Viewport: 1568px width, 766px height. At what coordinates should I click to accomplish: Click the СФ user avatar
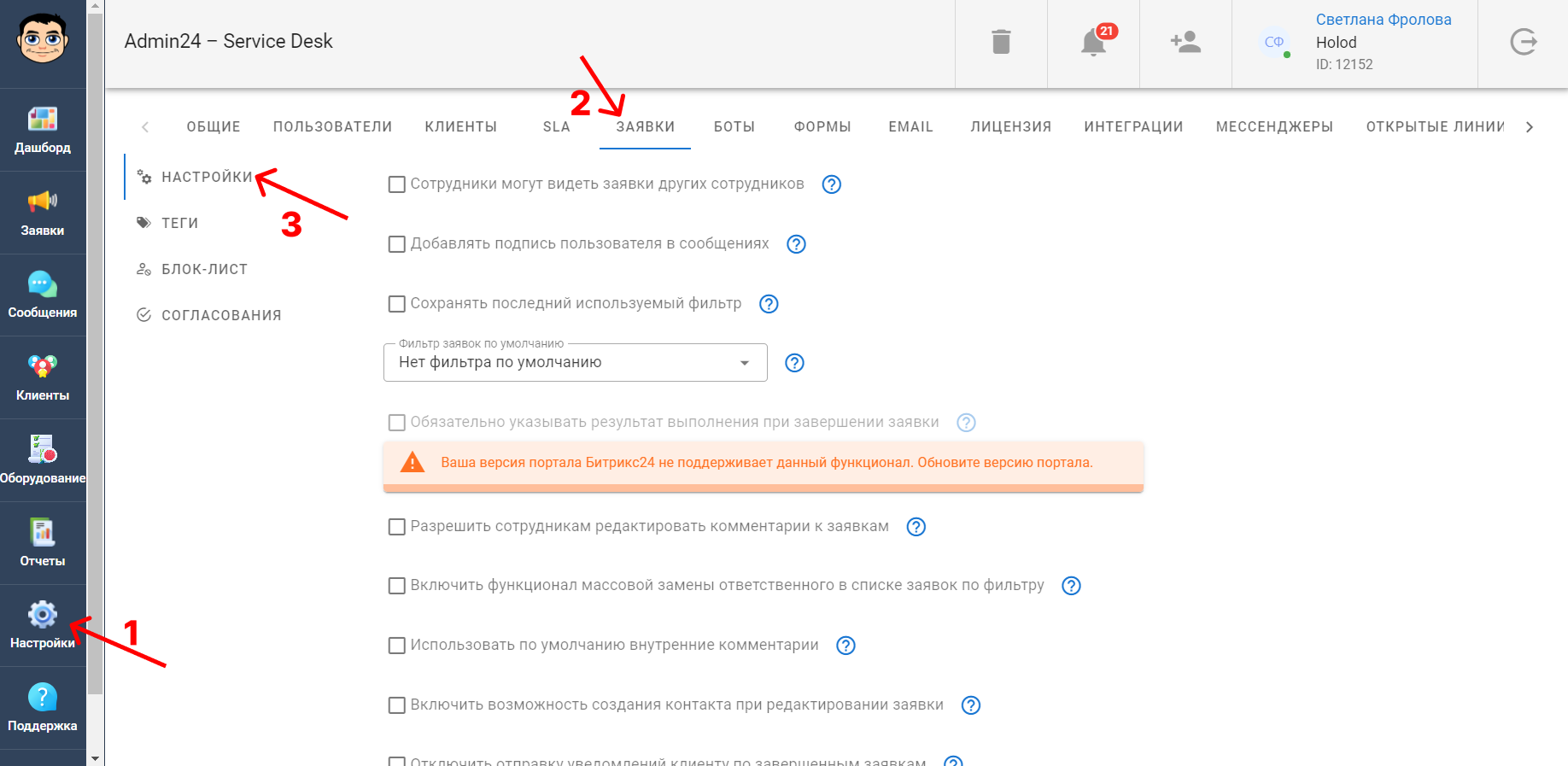[x=1274, y=42]
